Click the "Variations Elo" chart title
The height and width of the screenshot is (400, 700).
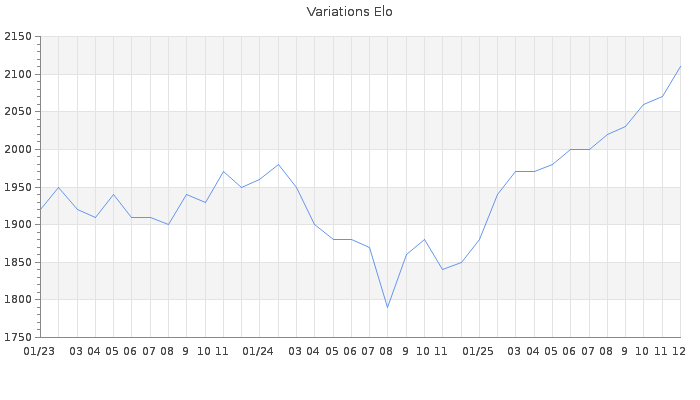coord(349,12)
